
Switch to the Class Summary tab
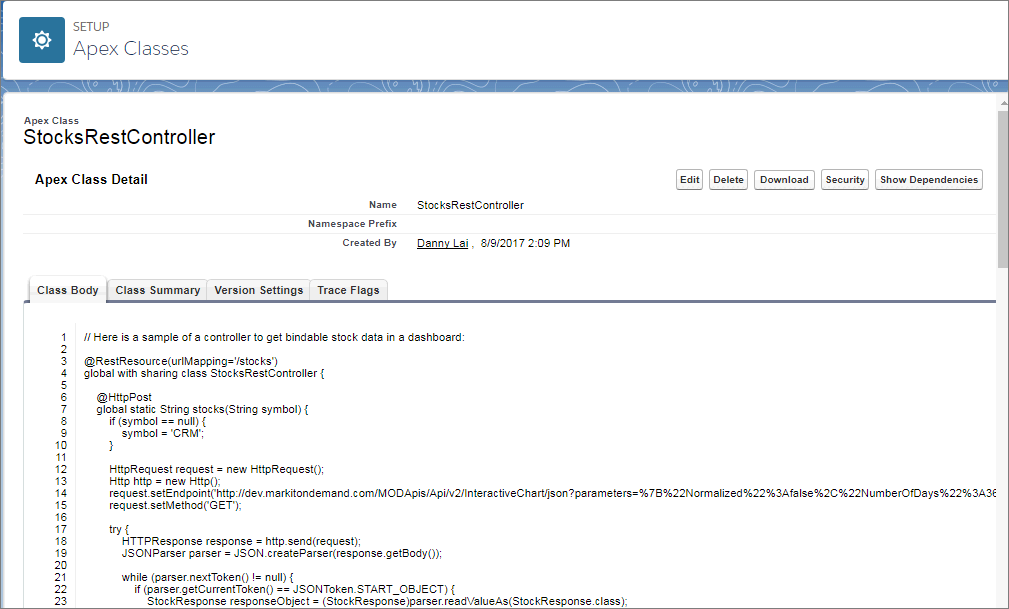pyautogui.click(x=157, y=290)
